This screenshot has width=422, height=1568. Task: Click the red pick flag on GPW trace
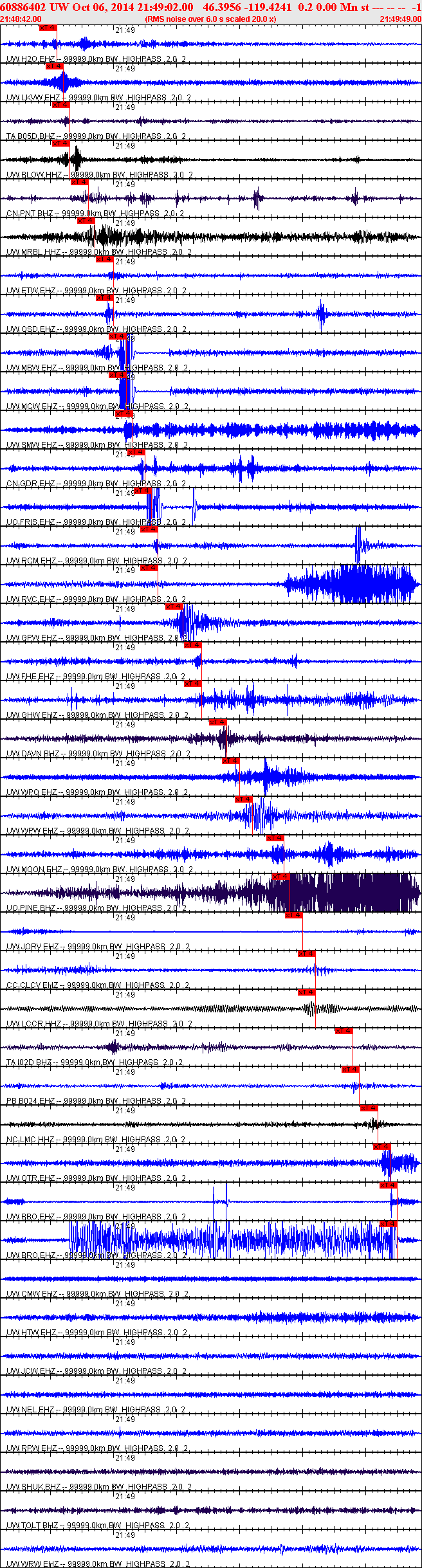point(174,606)
